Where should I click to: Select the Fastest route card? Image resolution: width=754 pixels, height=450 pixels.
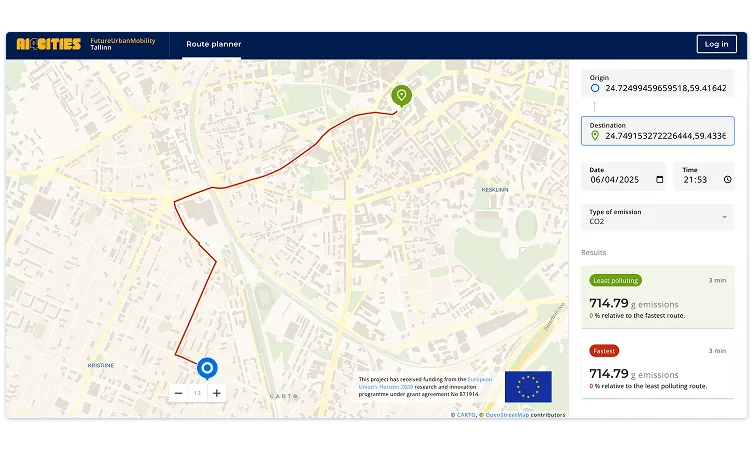657,368
